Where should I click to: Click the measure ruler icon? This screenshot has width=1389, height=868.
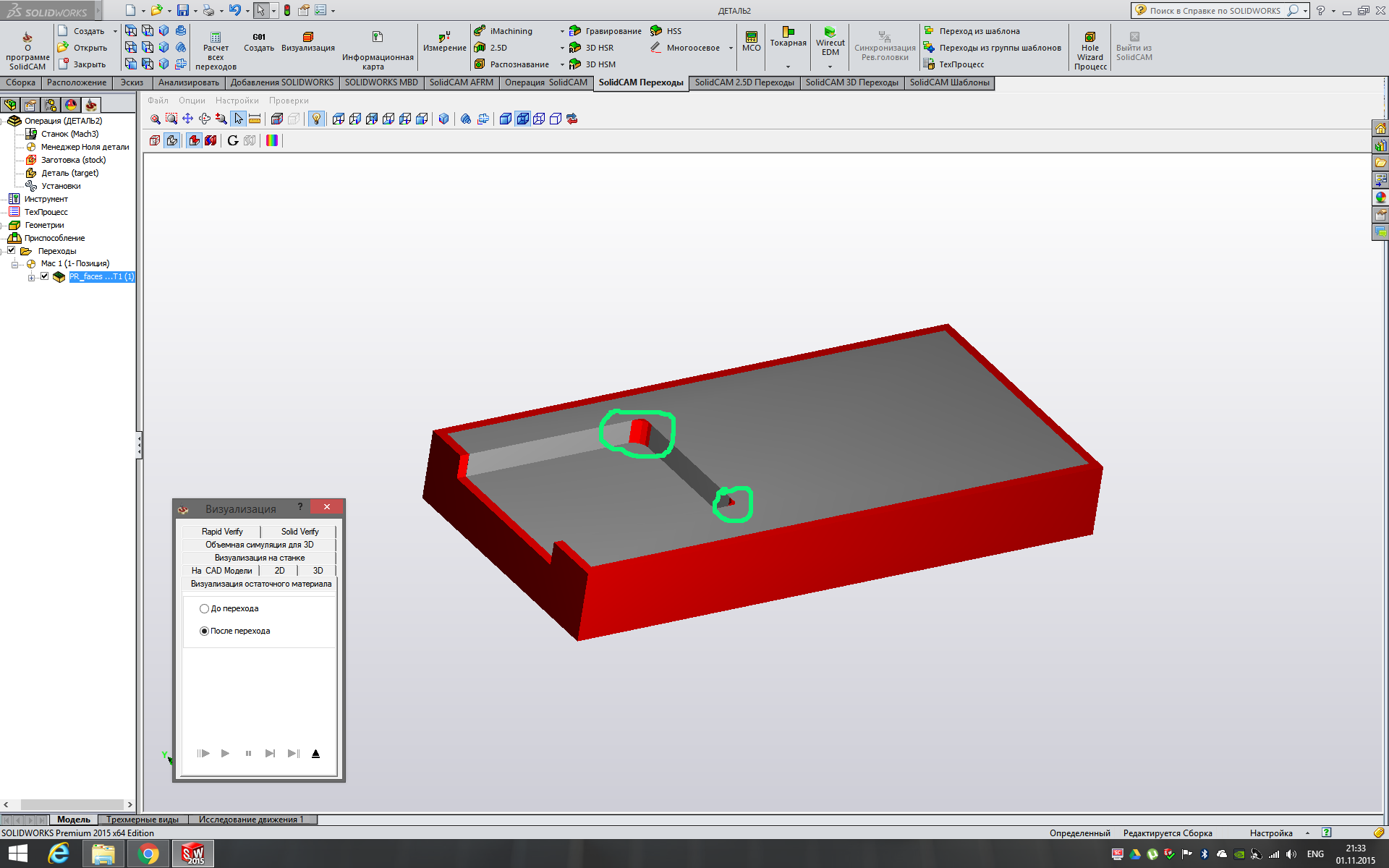[255, 119]
